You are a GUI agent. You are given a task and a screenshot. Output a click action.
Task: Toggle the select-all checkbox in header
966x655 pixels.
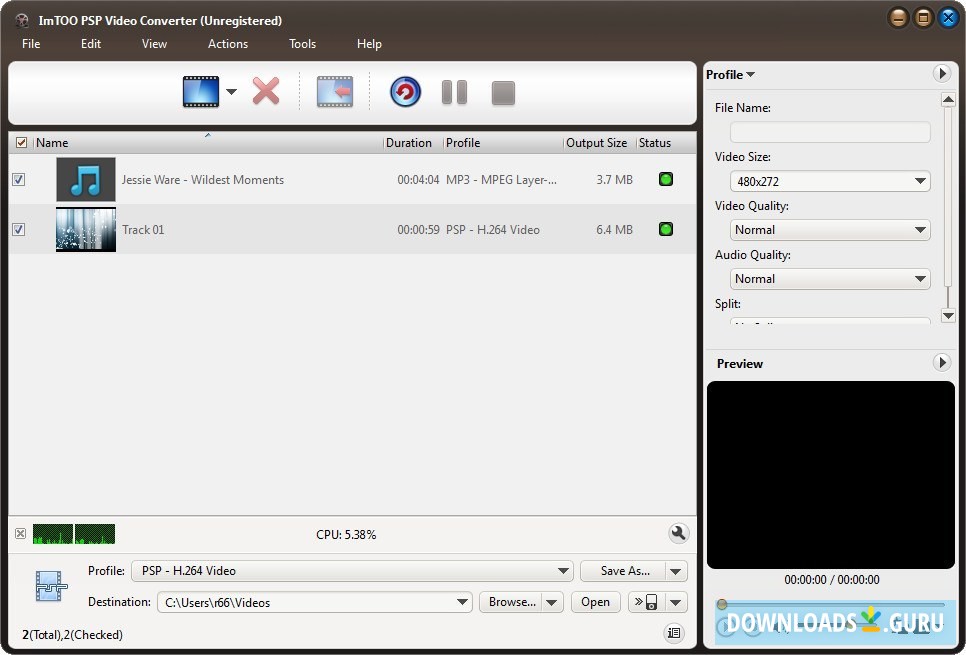(22, 142)
